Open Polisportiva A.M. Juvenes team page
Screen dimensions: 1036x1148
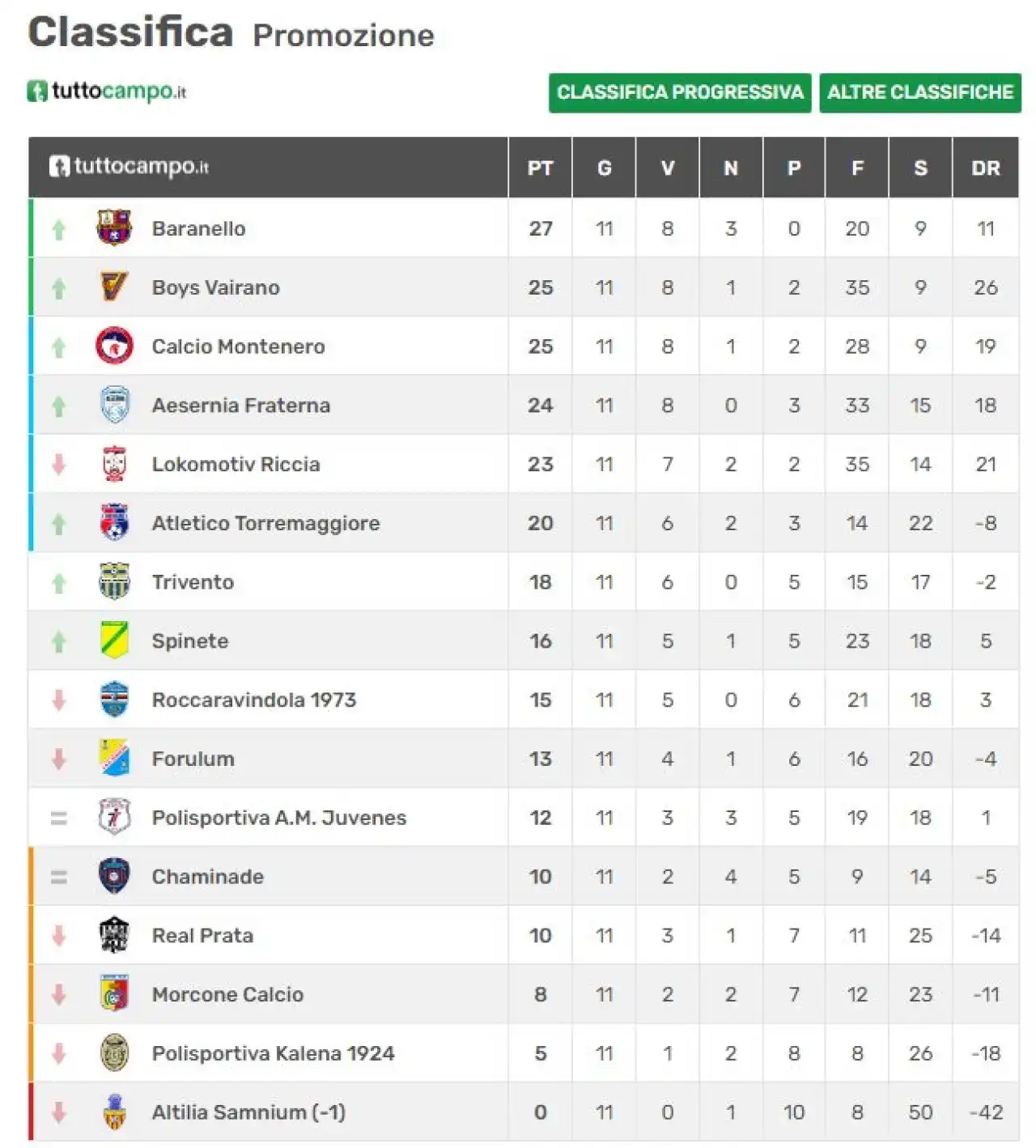tap(279, 818)
